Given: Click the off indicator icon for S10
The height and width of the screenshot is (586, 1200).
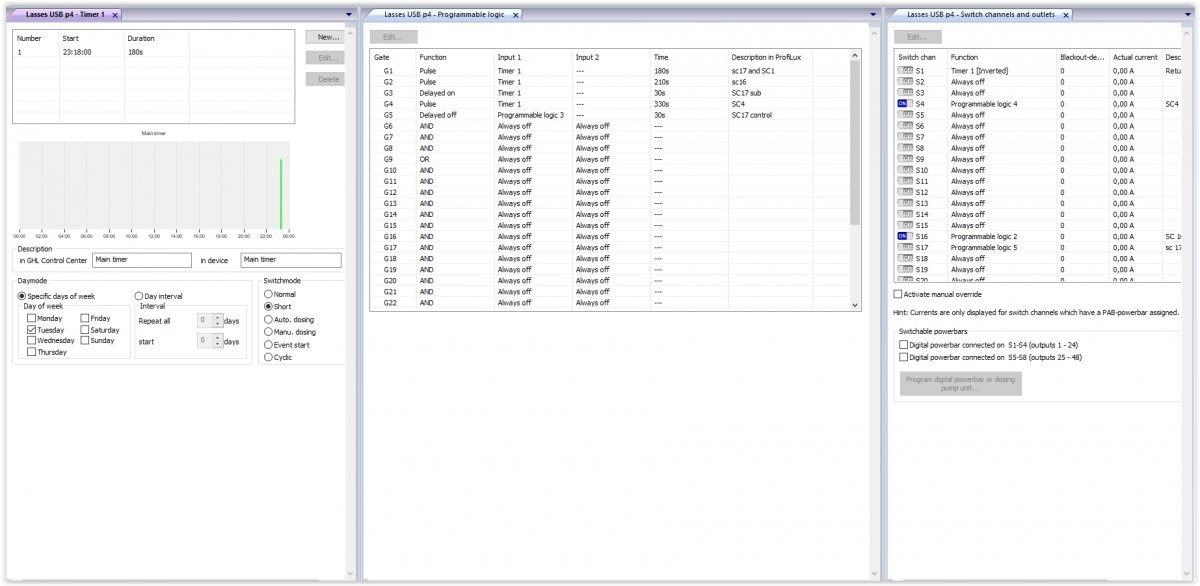Looking at the screenshot, I should point(904,170).
